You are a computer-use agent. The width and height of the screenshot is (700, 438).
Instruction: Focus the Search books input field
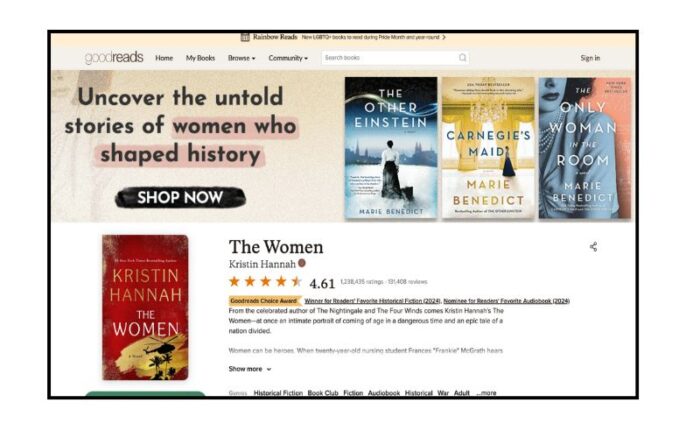pos(389,58)
